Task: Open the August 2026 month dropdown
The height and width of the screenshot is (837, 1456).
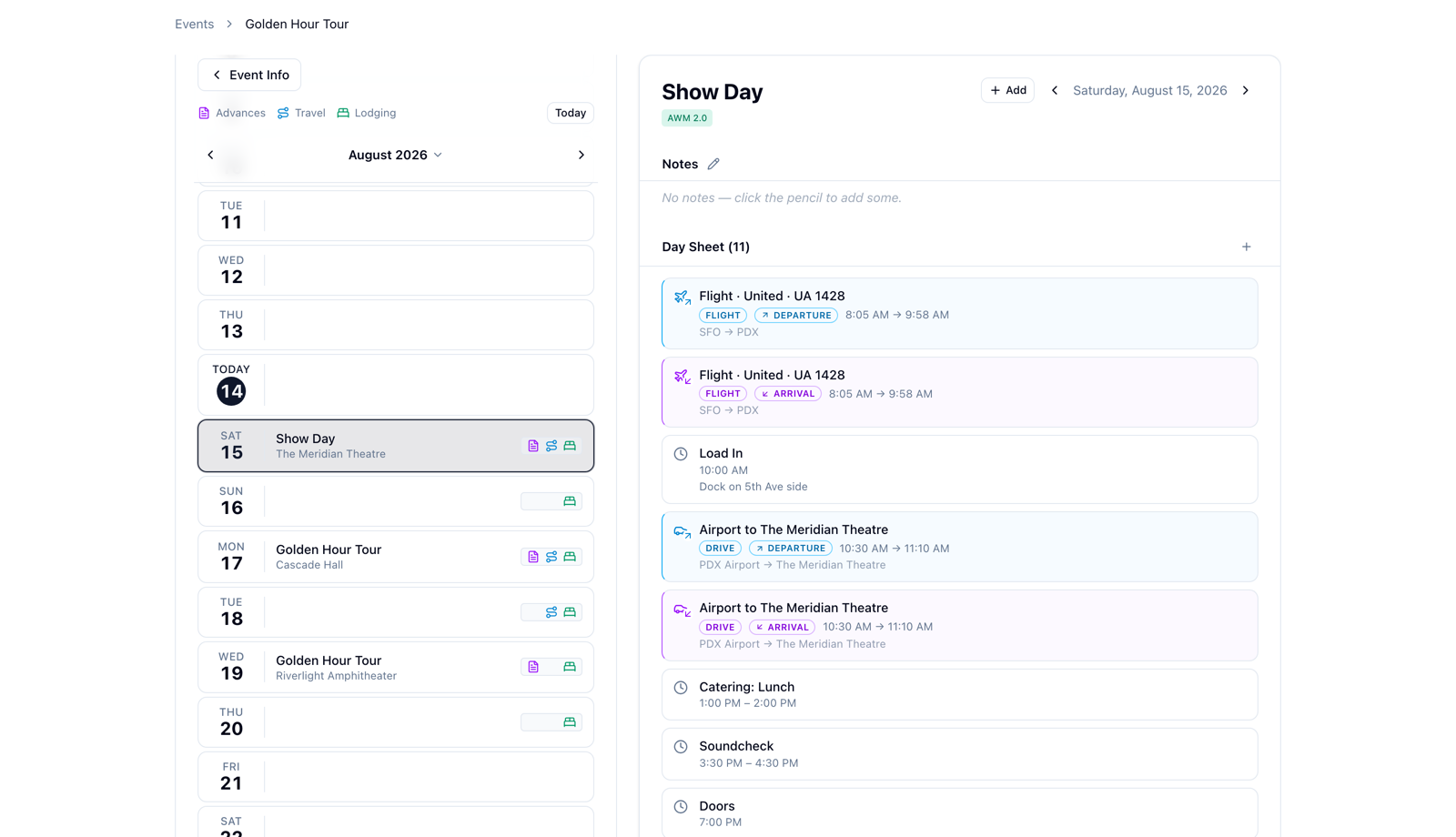Action: pyautogui.click(x=395, y=155)
